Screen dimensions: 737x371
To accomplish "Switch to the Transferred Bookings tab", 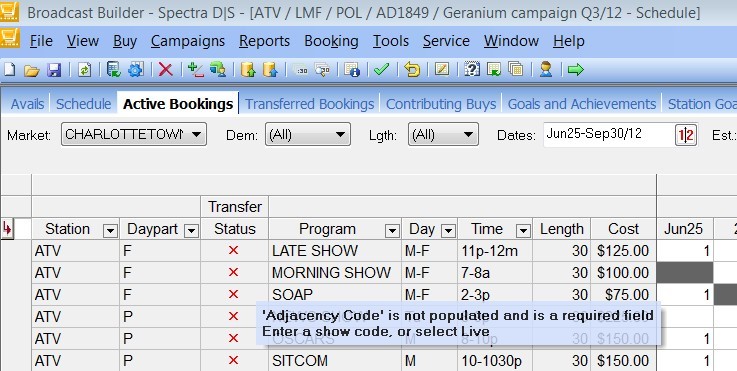I will (309, 104).
